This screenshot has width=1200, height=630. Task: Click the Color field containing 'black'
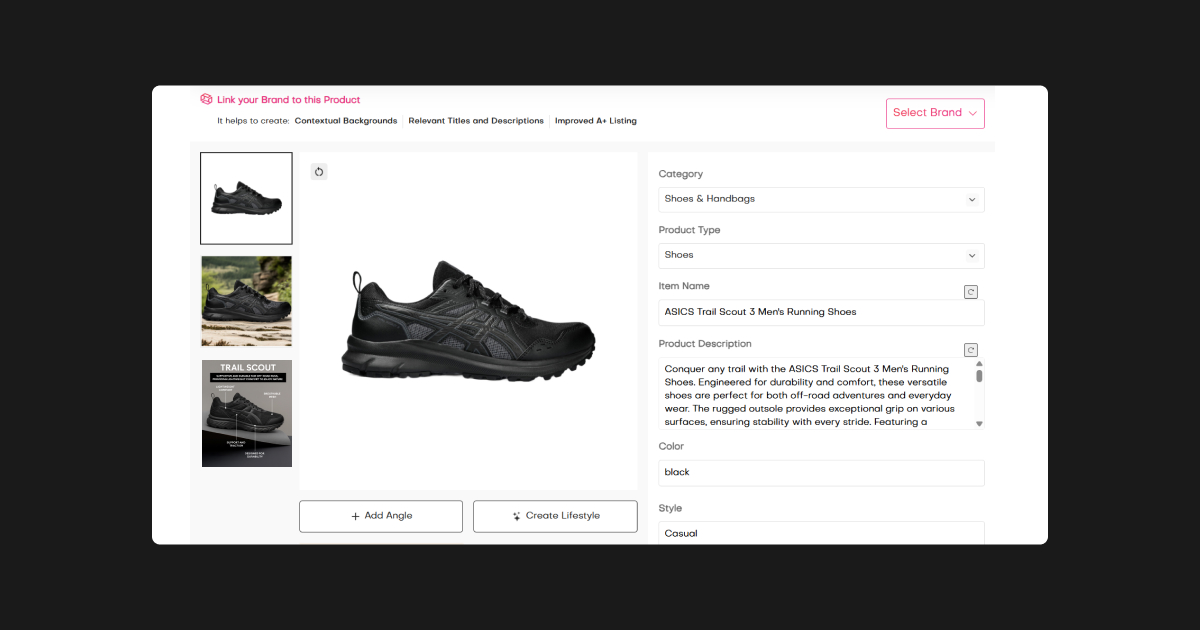(x=821, y=472)
